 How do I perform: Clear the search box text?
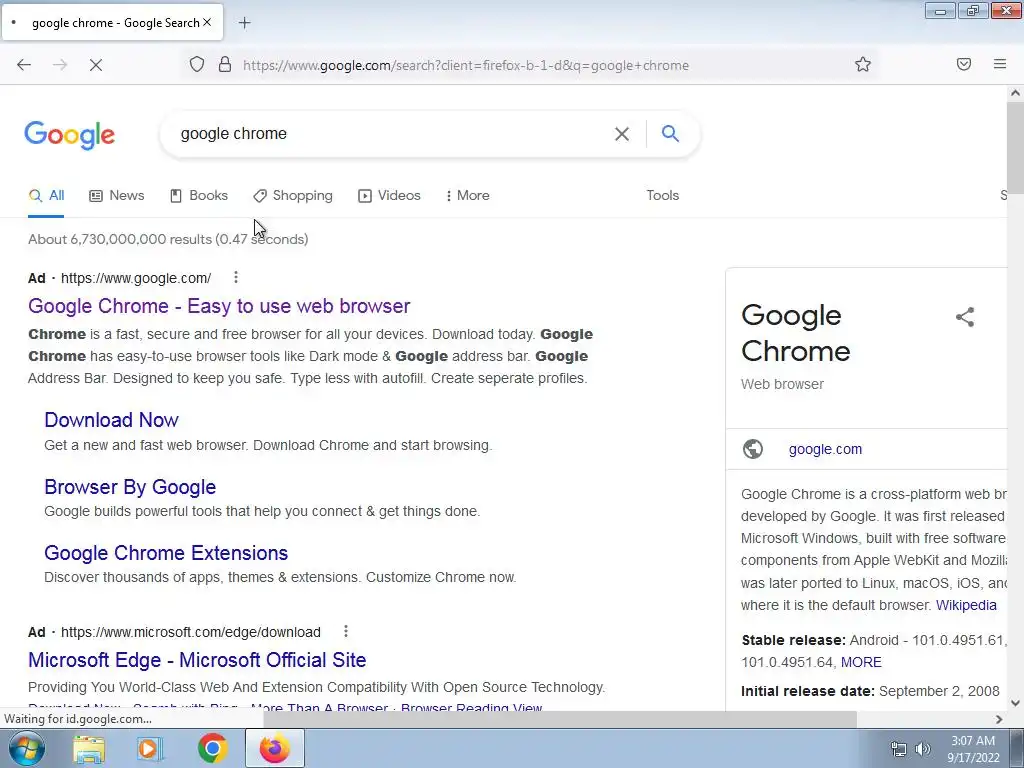click(622, 134)
